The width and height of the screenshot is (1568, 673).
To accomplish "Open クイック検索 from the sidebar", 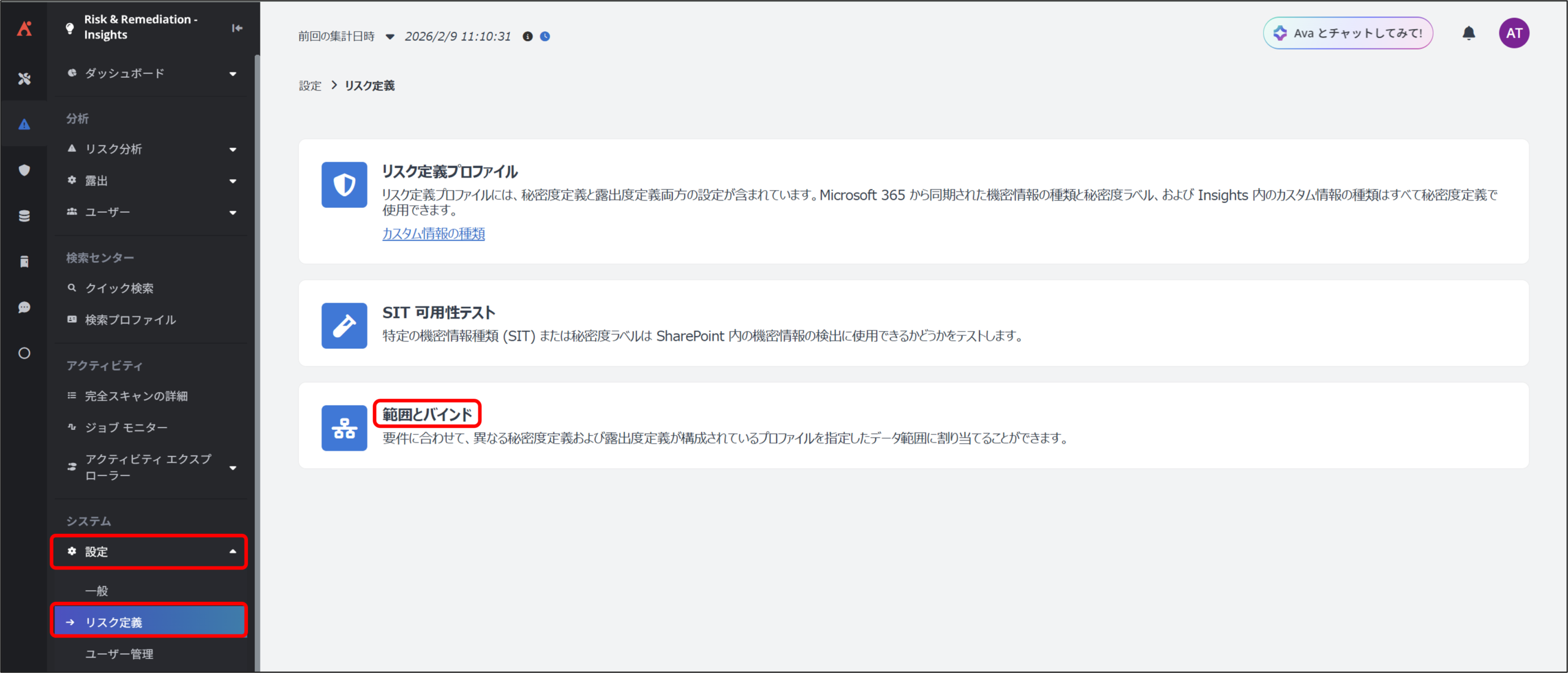I will (119, 288).
